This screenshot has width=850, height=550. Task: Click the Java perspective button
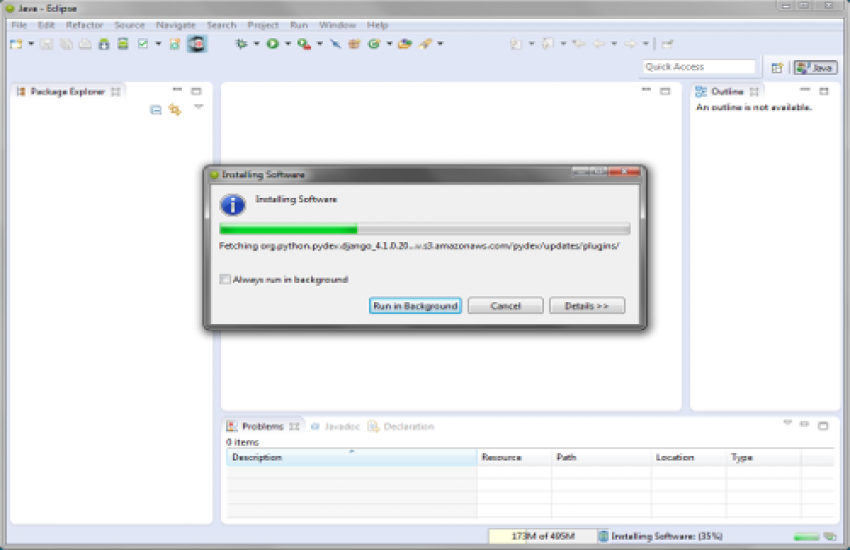(815, 68)
